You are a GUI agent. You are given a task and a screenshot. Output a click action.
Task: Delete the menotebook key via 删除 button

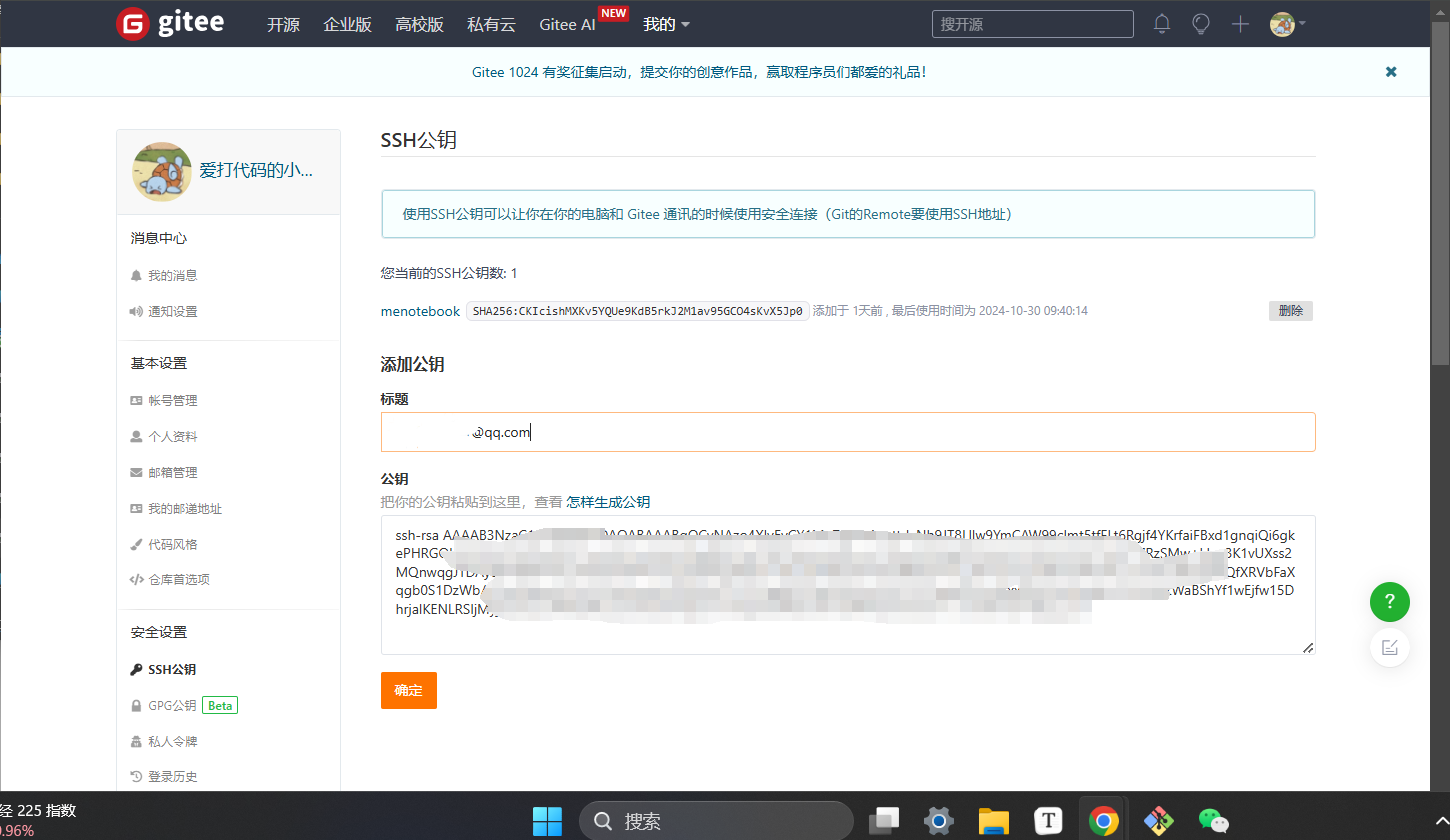tap(1290, 310)
